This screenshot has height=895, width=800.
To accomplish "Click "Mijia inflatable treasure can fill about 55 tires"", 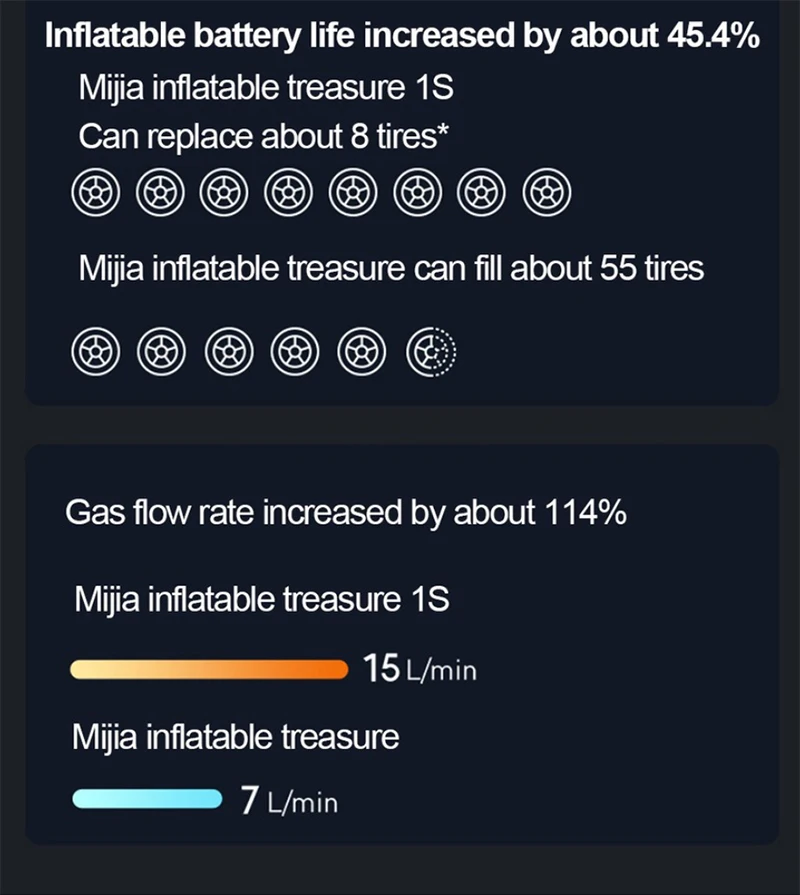I will [391, 268].
